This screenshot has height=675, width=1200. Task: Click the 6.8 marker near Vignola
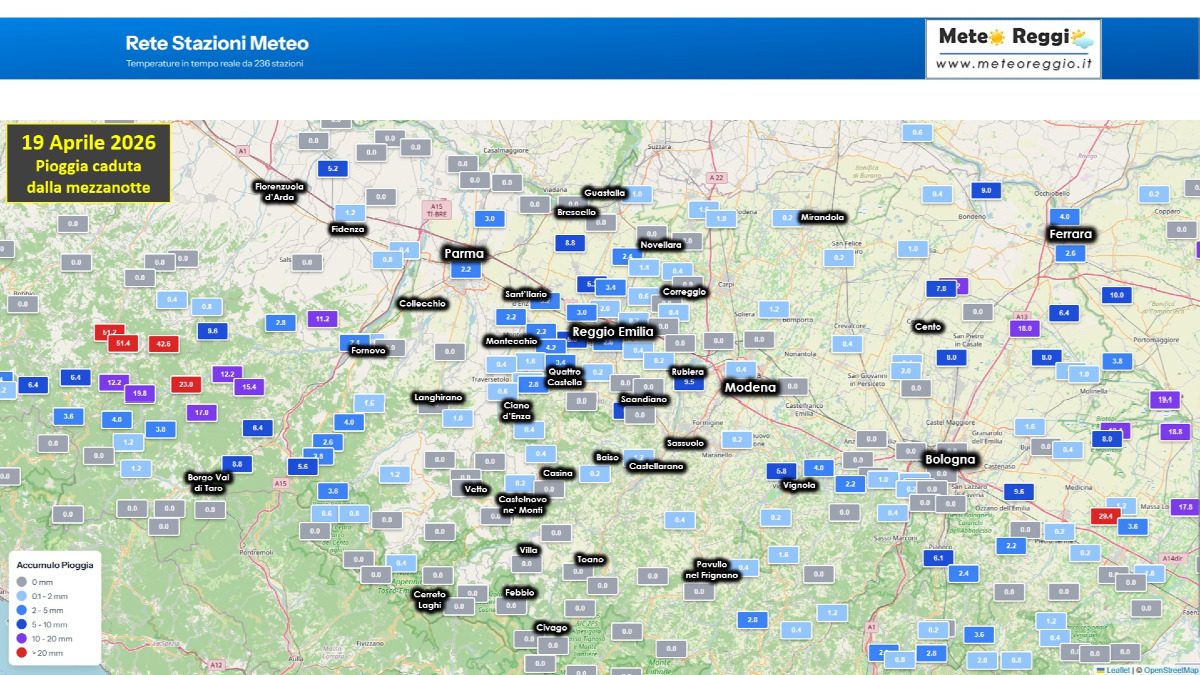tap(782, 470)
